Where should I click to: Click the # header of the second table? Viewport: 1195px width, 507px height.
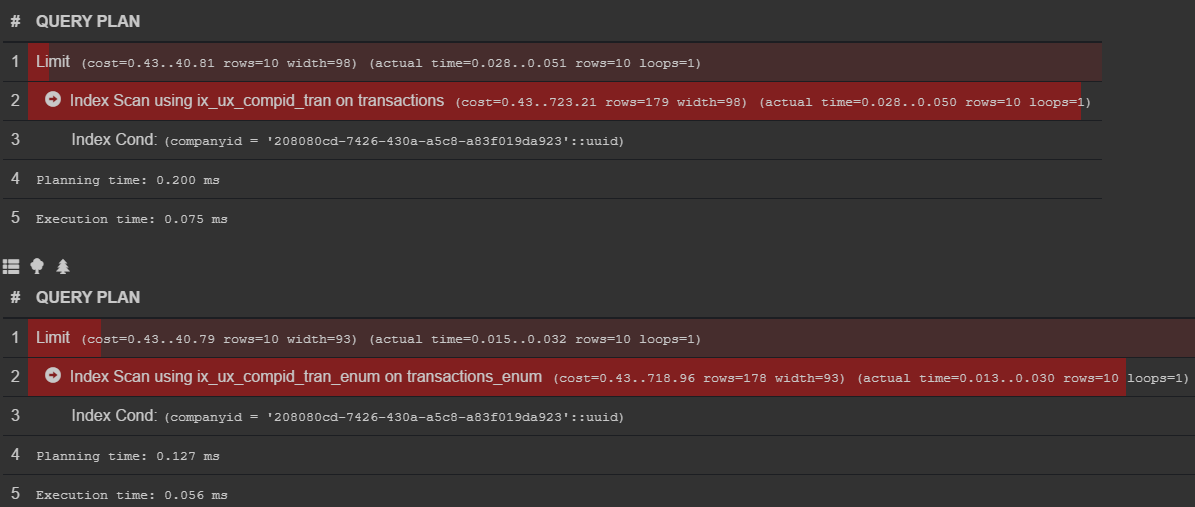[15, 297]
